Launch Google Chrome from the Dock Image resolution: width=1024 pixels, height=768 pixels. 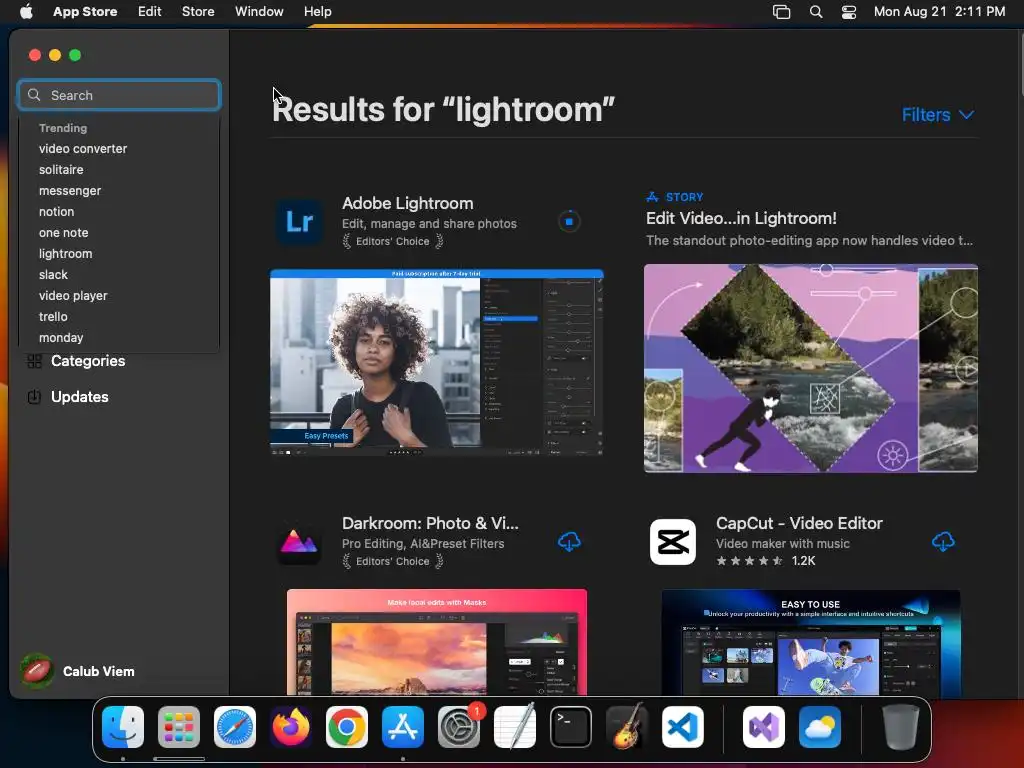[x=347, y=726]
